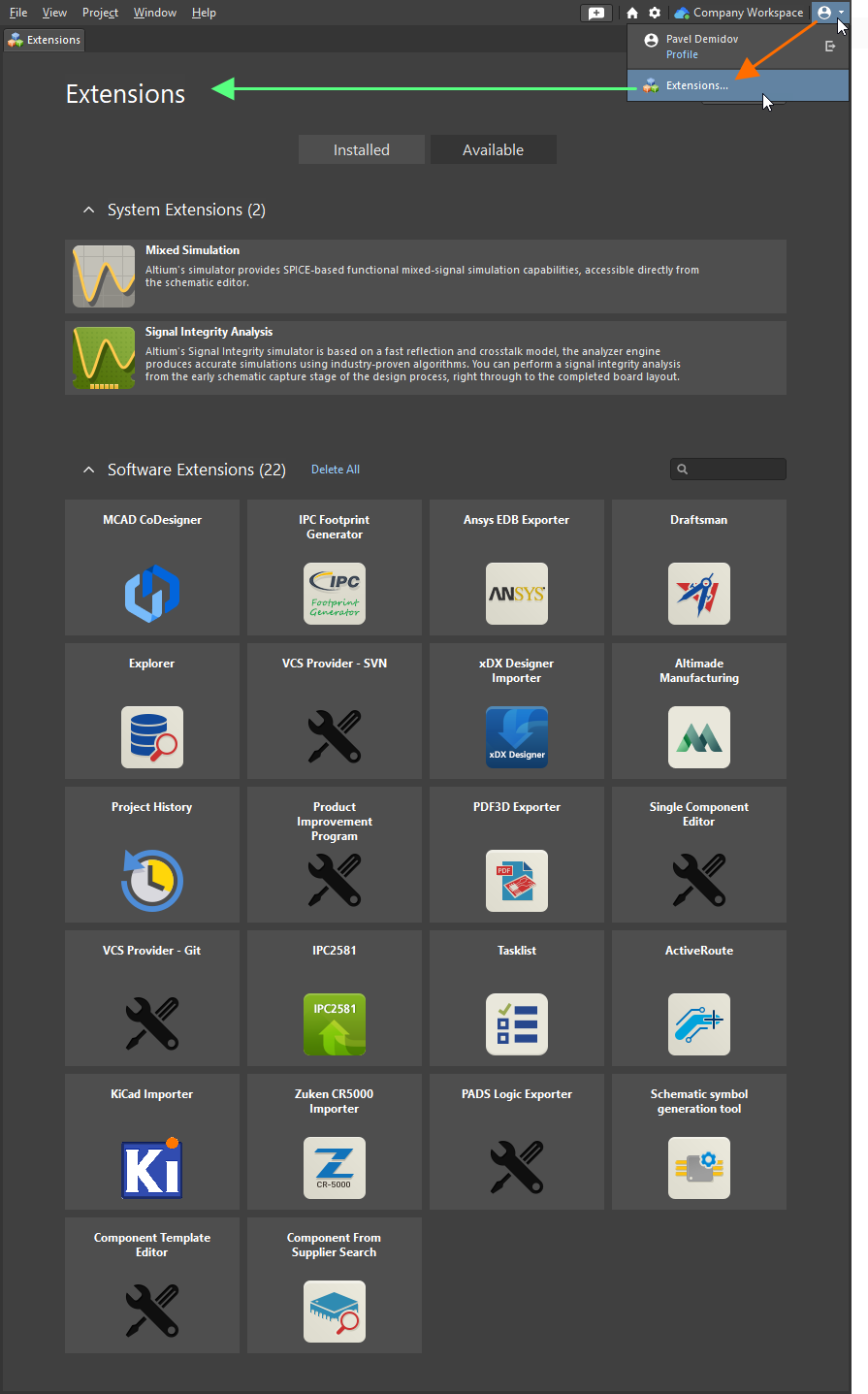868x1394 pixels.
Task: Open the ActiveRoute extension
Action: click(x=698, y=1023)
